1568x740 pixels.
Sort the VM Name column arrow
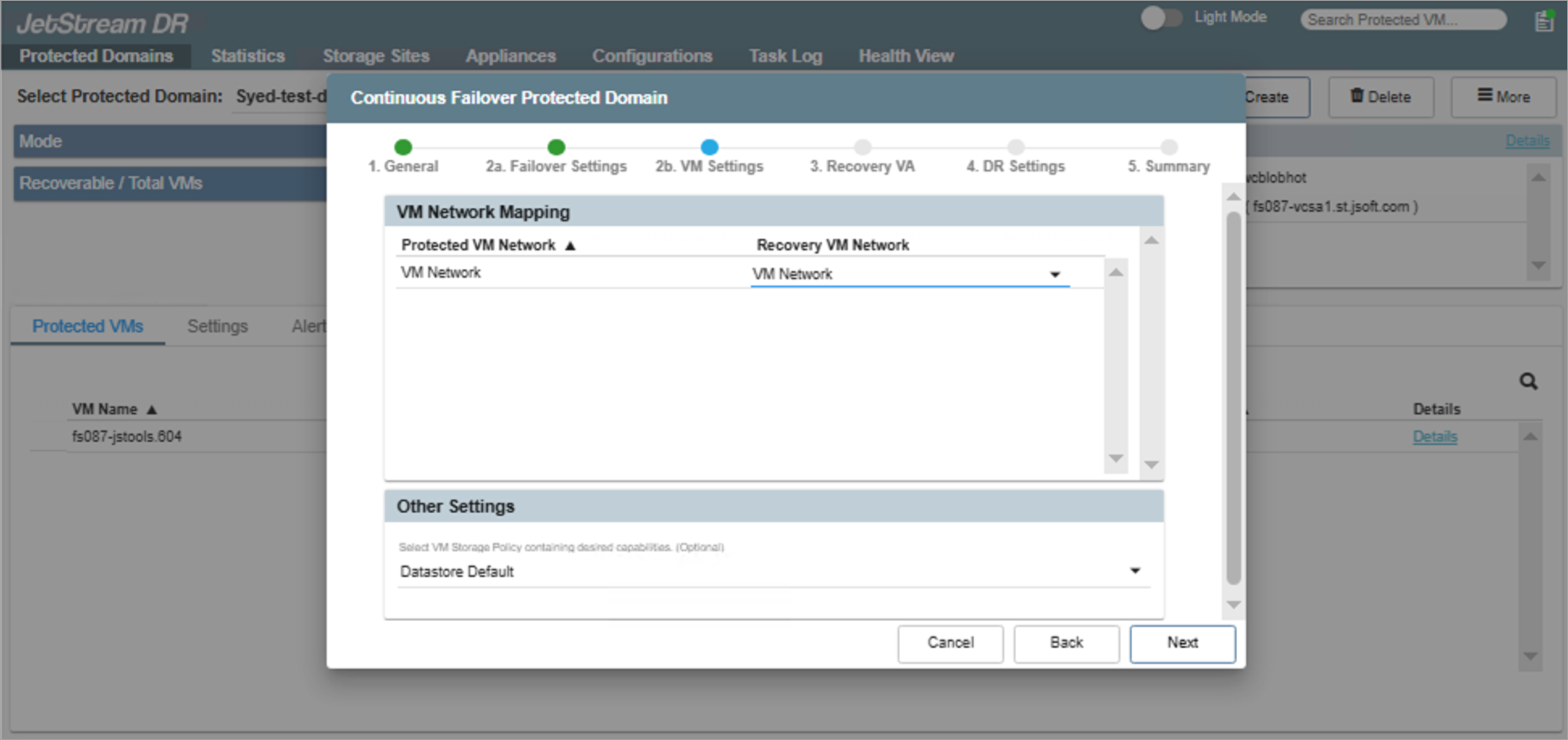click(x=152, y=410)
